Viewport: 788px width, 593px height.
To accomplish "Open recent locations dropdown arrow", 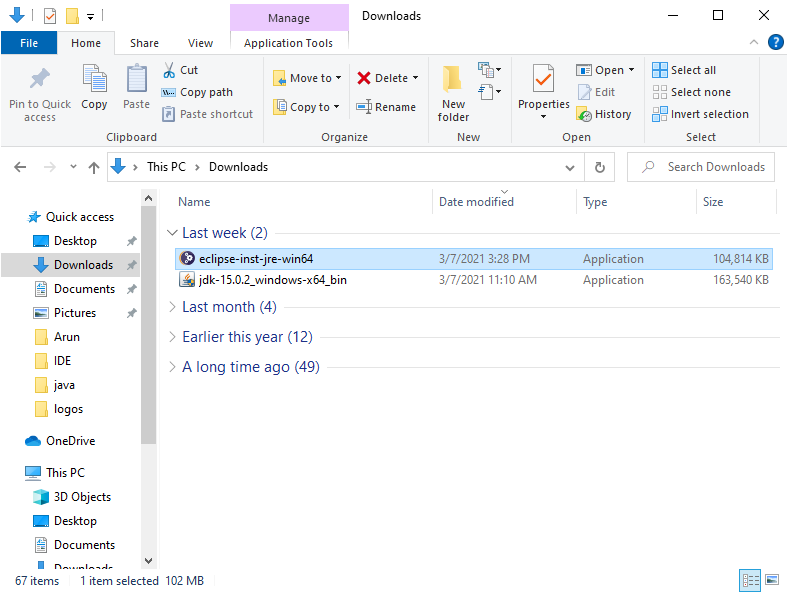I will pos(73,167).
